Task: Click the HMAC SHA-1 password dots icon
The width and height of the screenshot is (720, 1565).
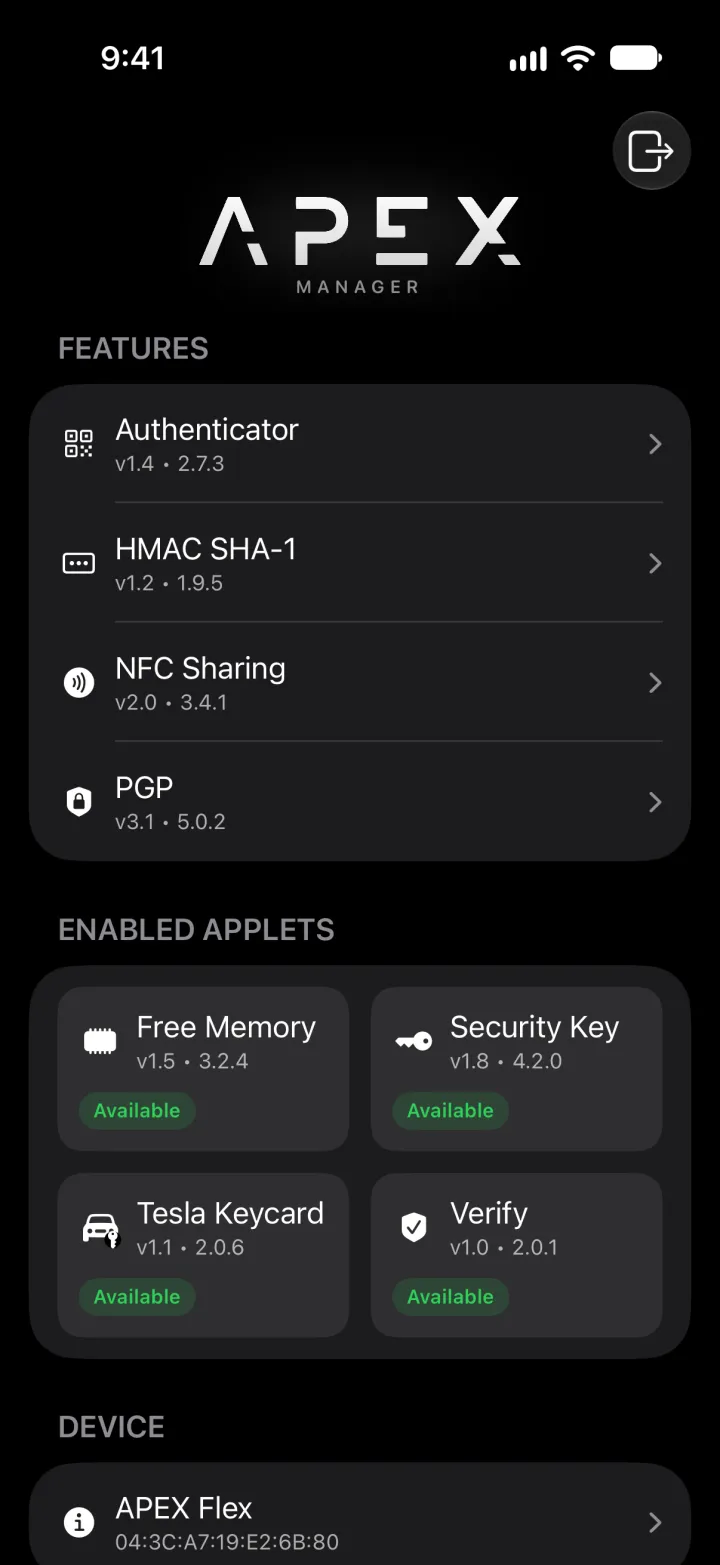Action: coord(79,564)
